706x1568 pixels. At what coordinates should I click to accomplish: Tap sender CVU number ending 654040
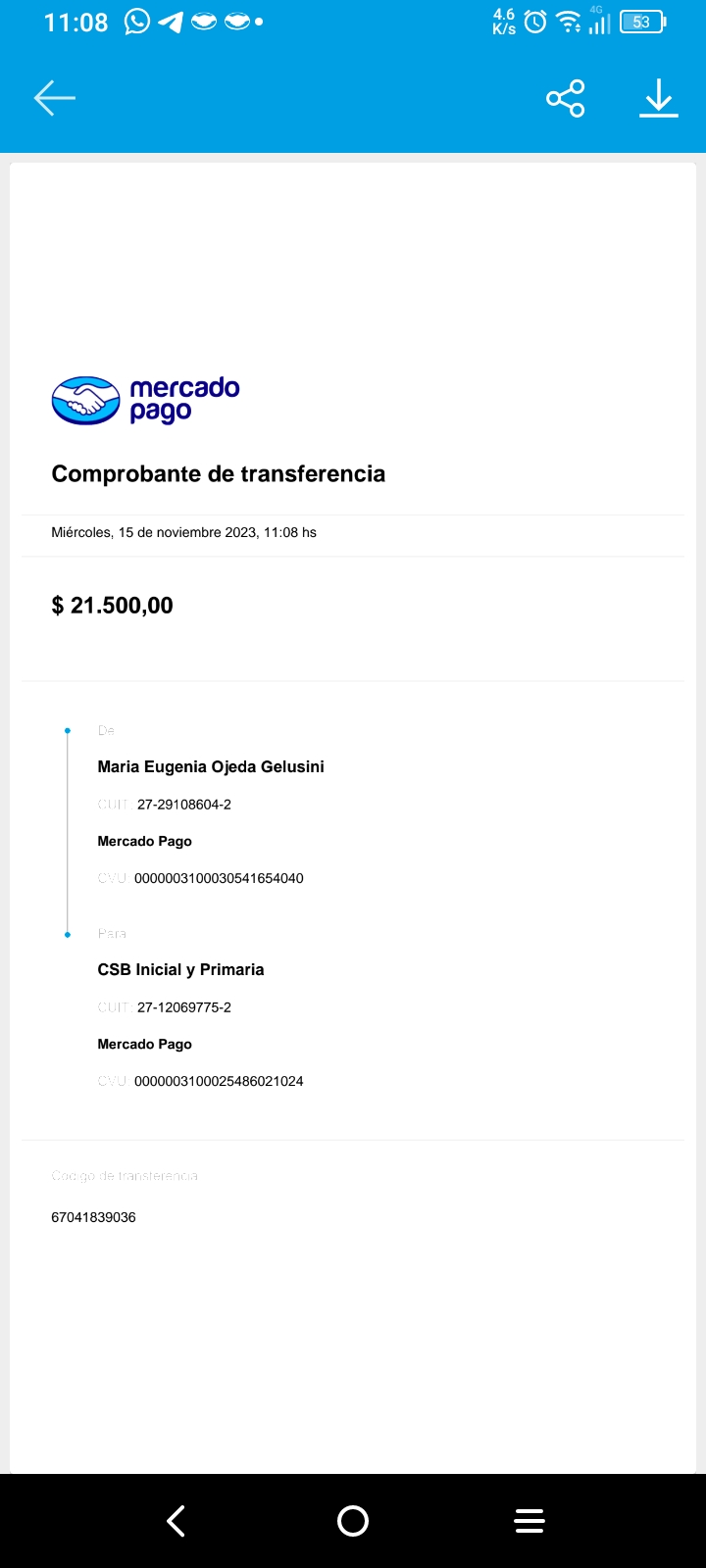[x=219, y=878]
